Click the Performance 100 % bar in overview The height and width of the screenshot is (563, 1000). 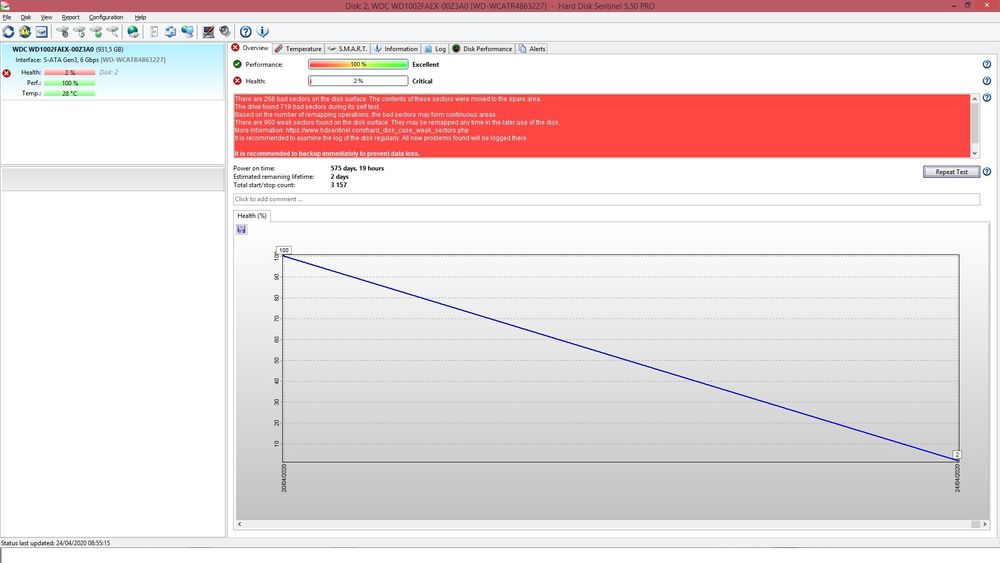point(358,64)
